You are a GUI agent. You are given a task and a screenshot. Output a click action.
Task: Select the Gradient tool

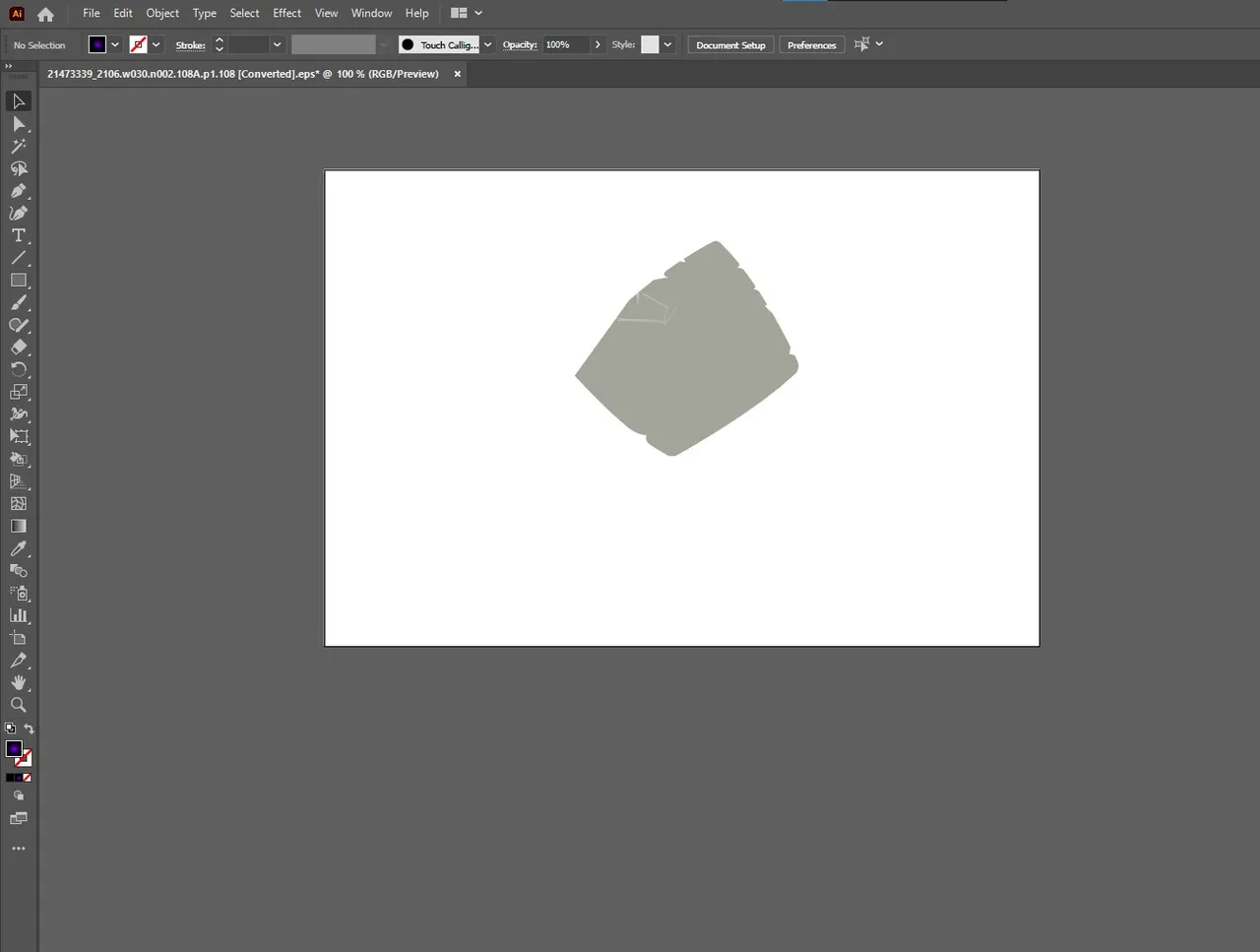pos(19,526)
